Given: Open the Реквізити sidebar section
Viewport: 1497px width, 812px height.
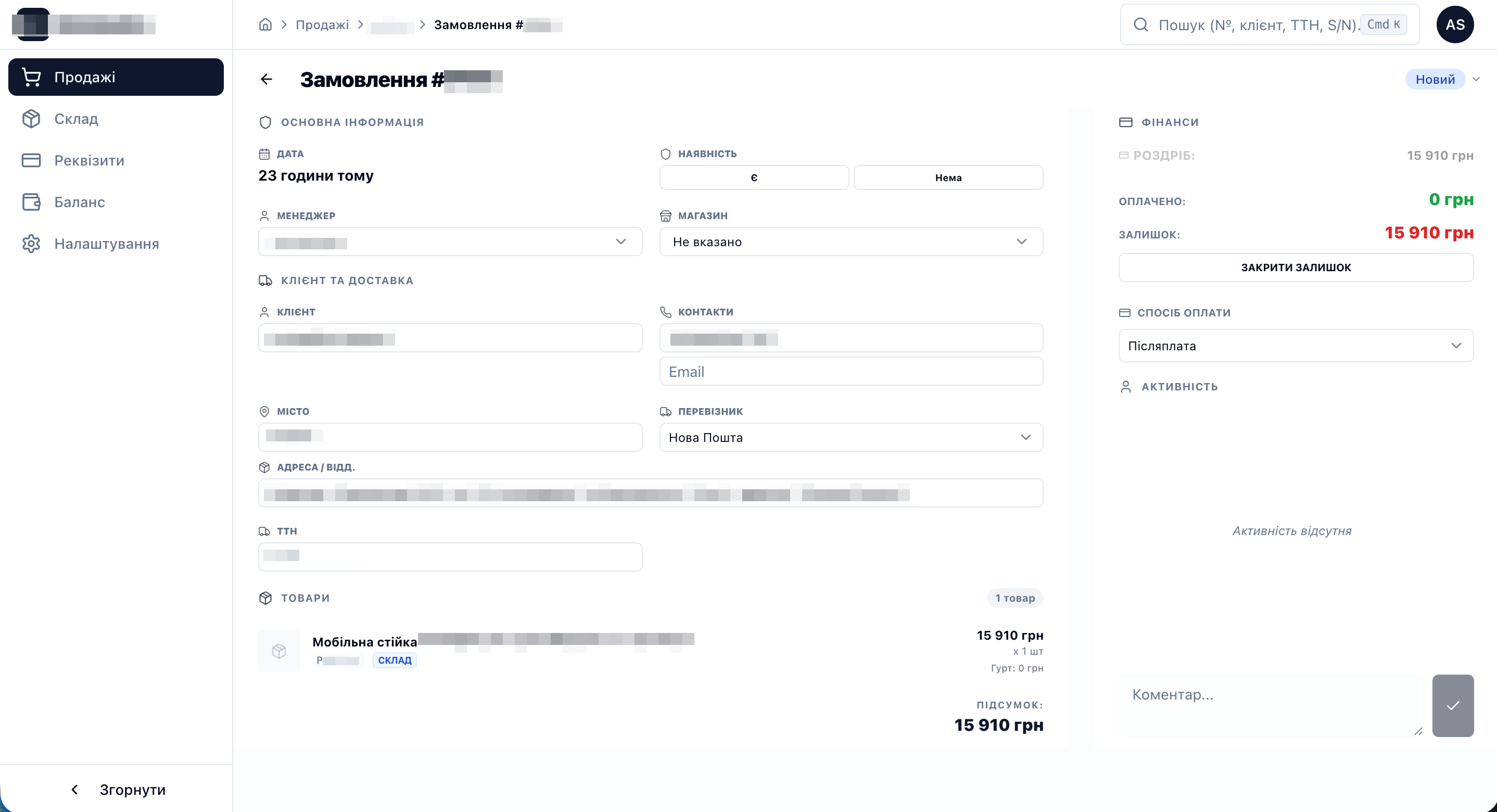Looking at the screenshot, I should pos(89,160).
